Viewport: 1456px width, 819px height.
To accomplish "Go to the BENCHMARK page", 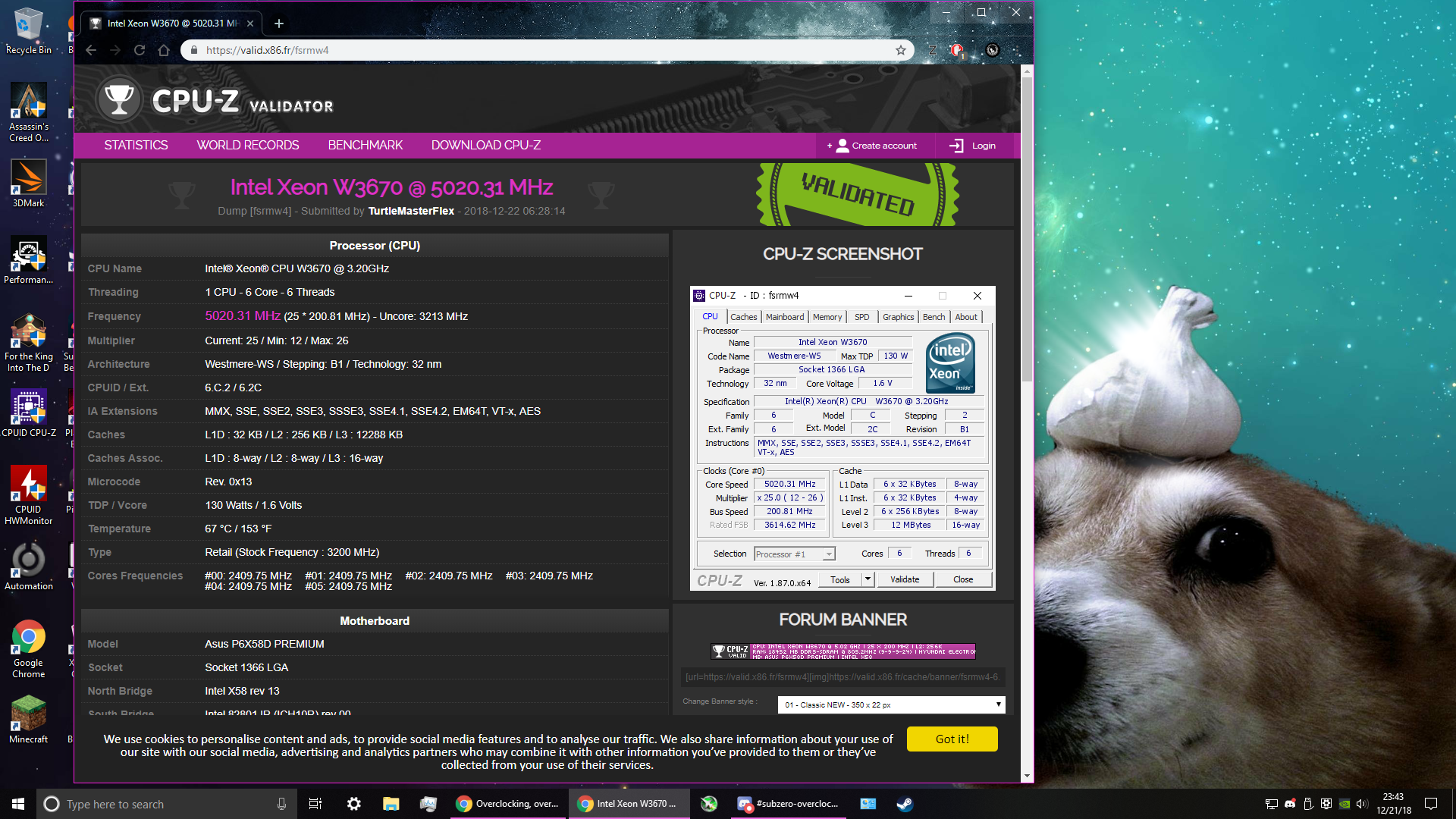I will pyautogui.click(x=366, y=145).
